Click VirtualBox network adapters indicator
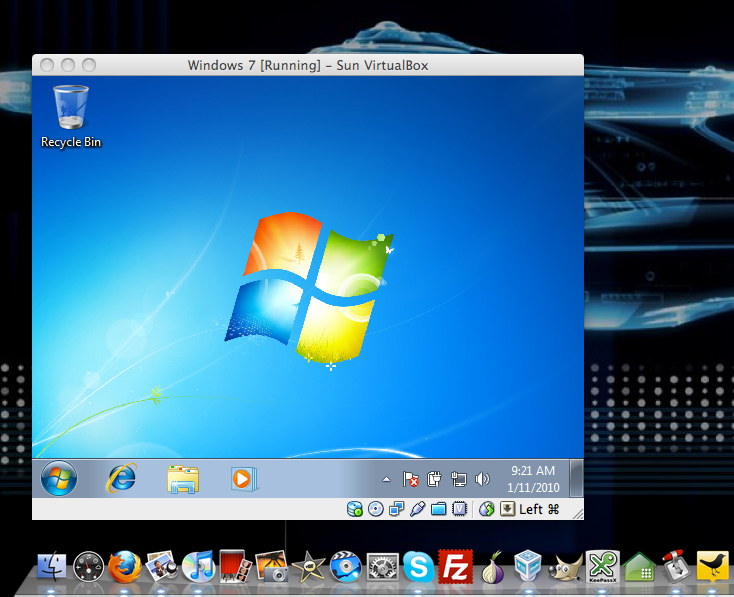 click(396, 509)
